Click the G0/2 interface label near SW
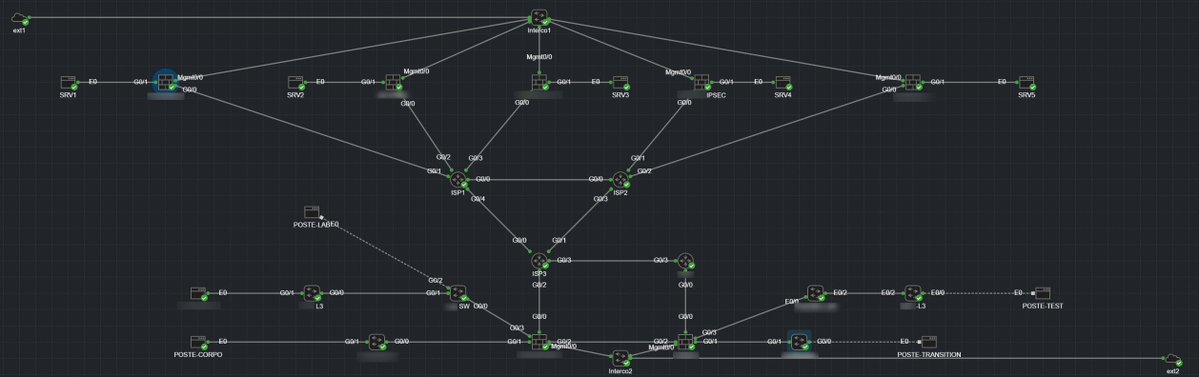Screen dimensions: 1199x377 click(x=435, y=281)
